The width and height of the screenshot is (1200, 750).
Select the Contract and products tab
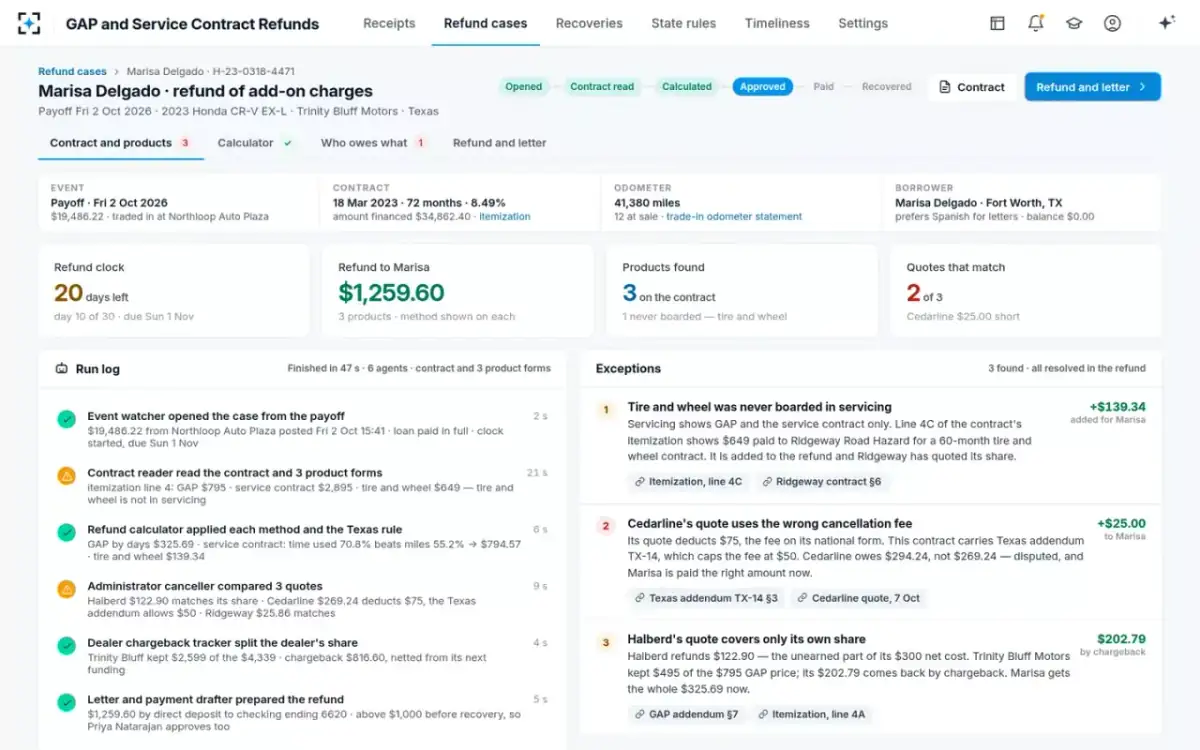(121, 143)
